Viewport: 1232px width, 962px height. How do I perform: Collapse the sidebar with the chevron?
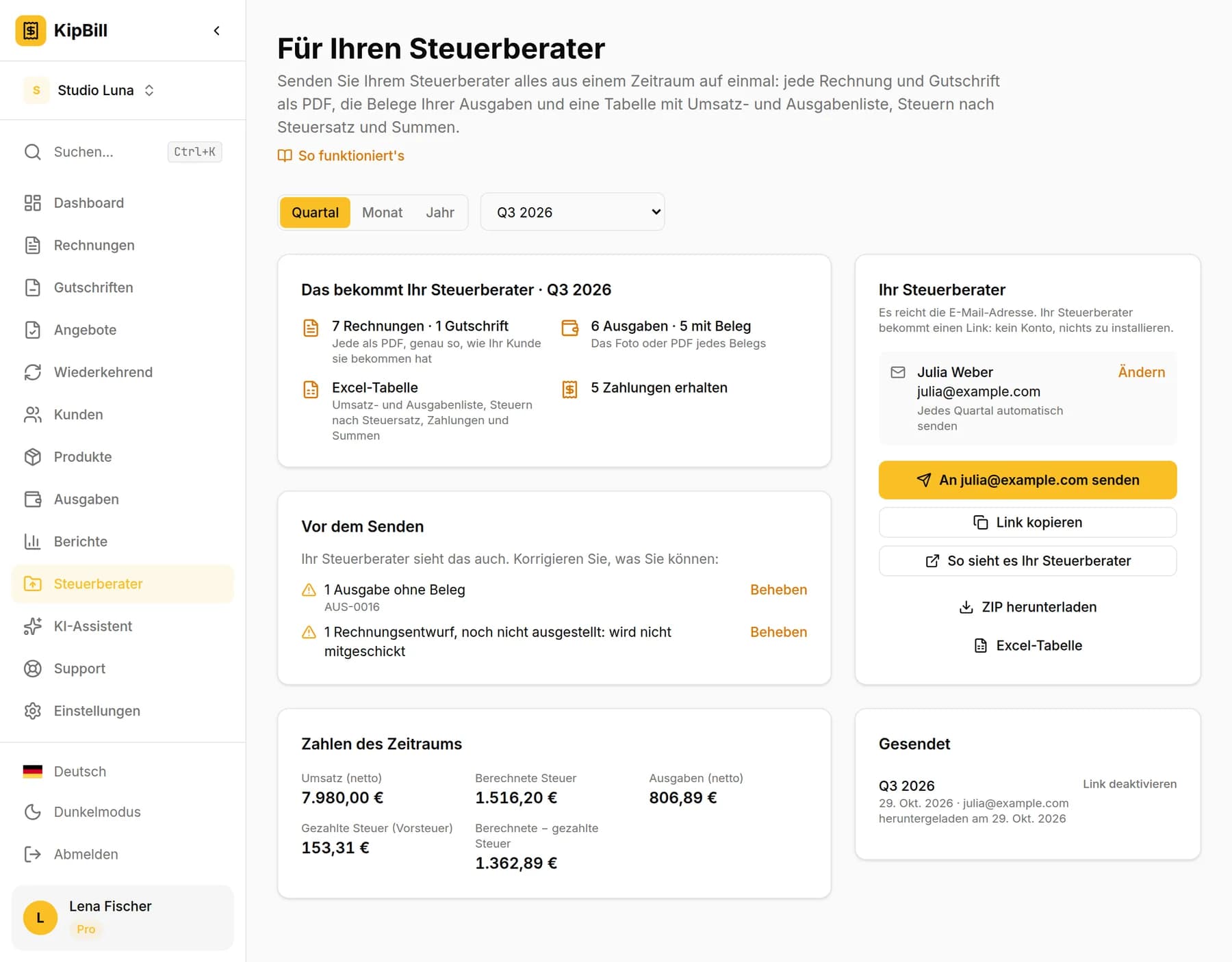[x=217, y=31]
